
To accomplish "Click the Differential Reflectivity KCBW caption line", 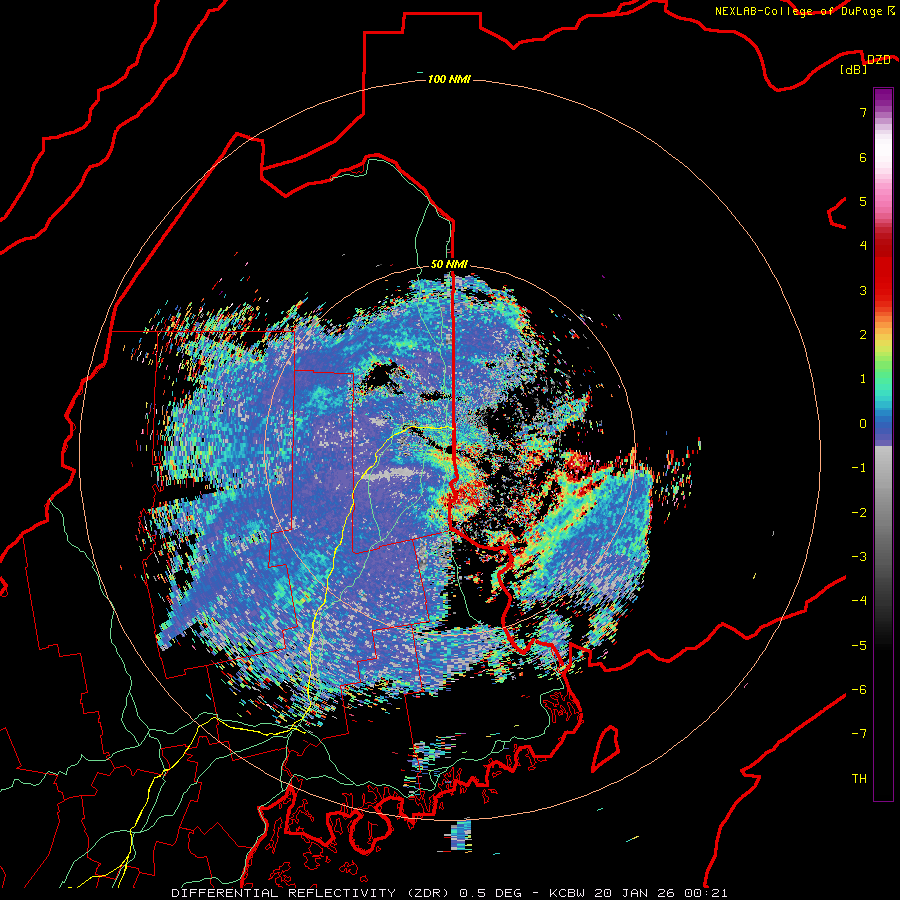I will (449, 893).
